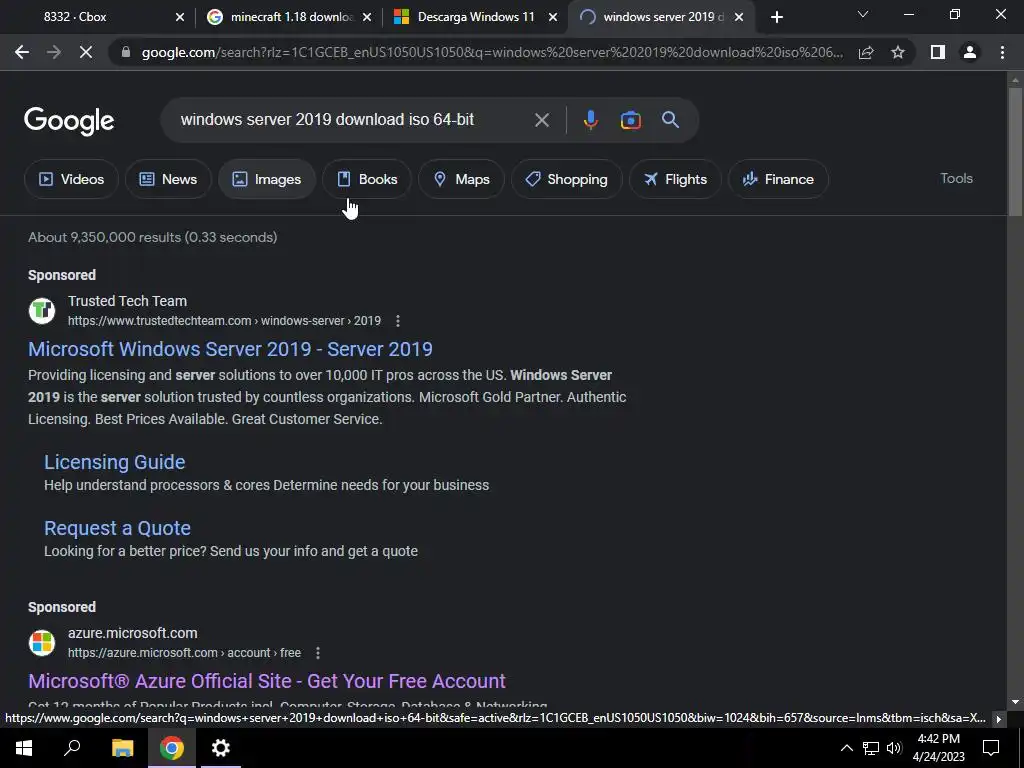Viewport: 1024px width, 768px height.
Task: Open a new tab
Action: tap(776, 17)
